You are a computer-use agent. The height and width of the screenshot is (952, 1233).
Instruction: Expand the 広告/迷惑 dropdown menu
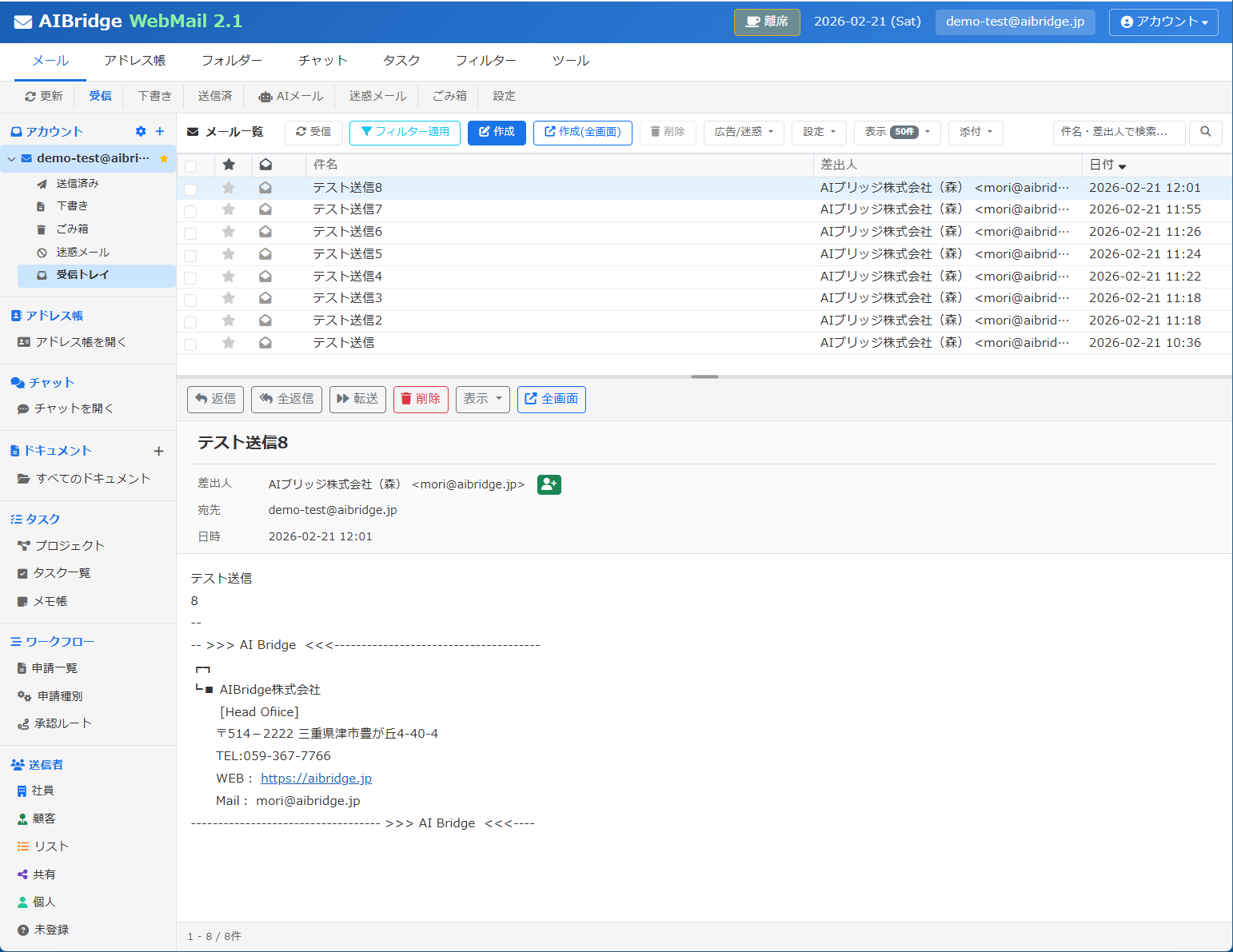(743, 133)
